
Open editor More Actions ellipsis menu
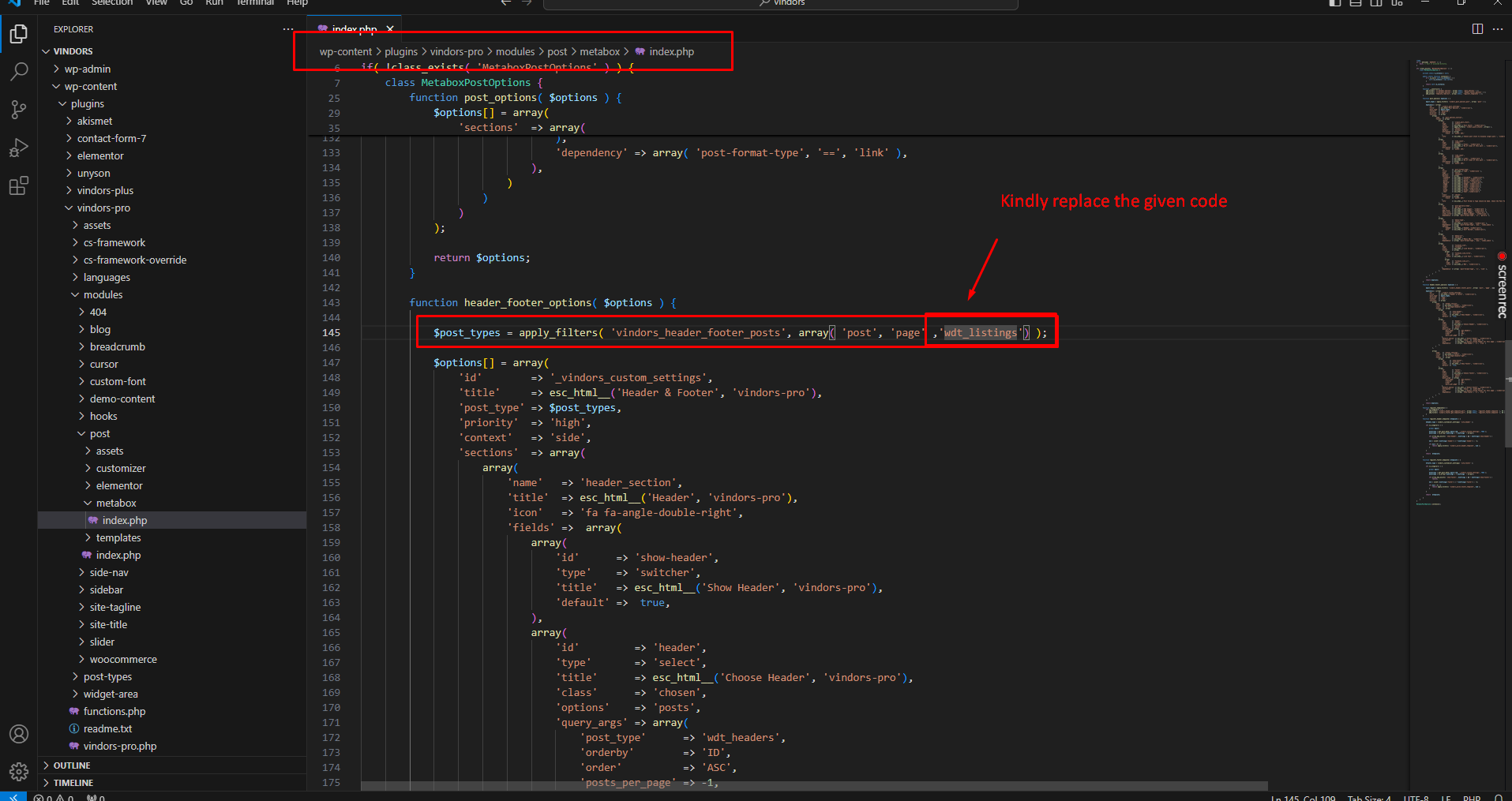point(1498,29)
